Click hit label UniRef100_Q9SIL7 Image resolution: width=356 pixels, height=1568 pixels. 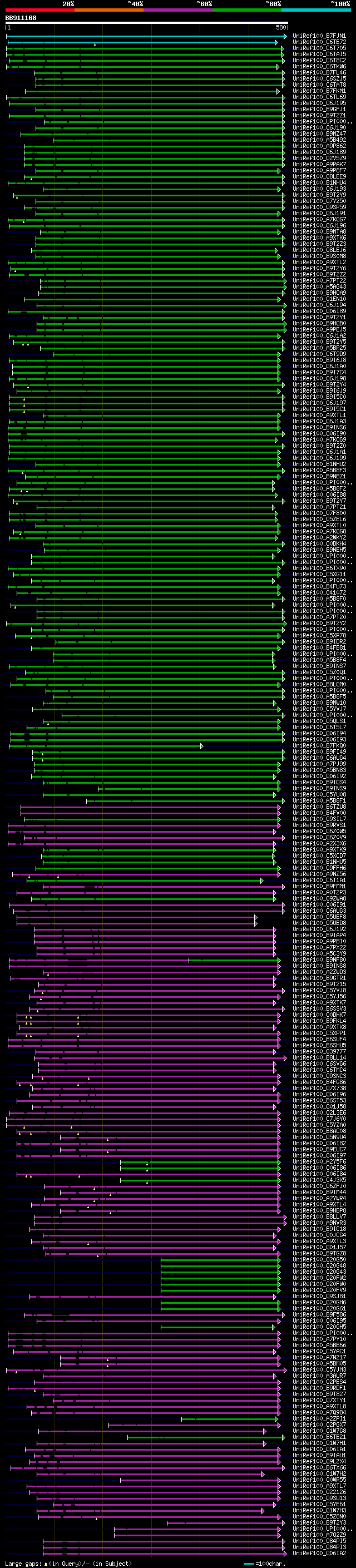(x=319, y=819)
